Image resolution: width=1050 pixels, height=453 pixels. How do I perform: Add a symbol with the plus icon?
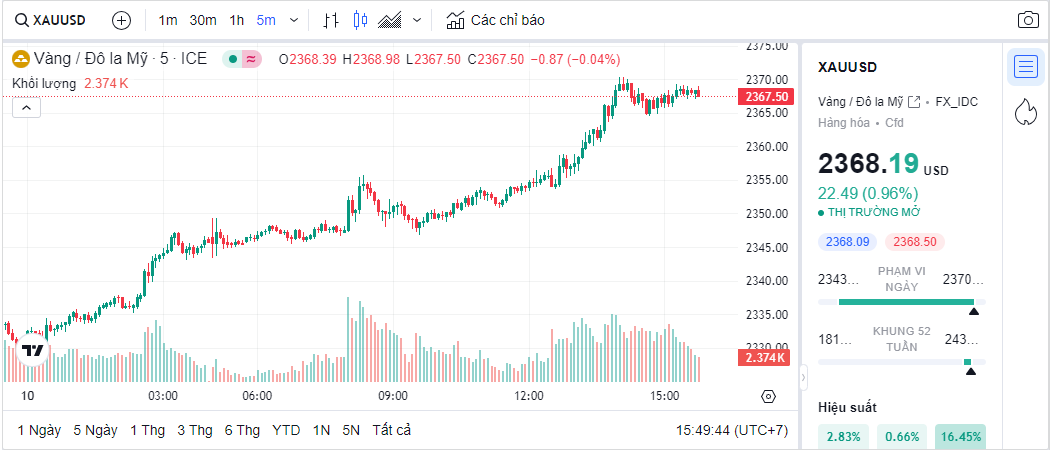click(x=121, y=20)
